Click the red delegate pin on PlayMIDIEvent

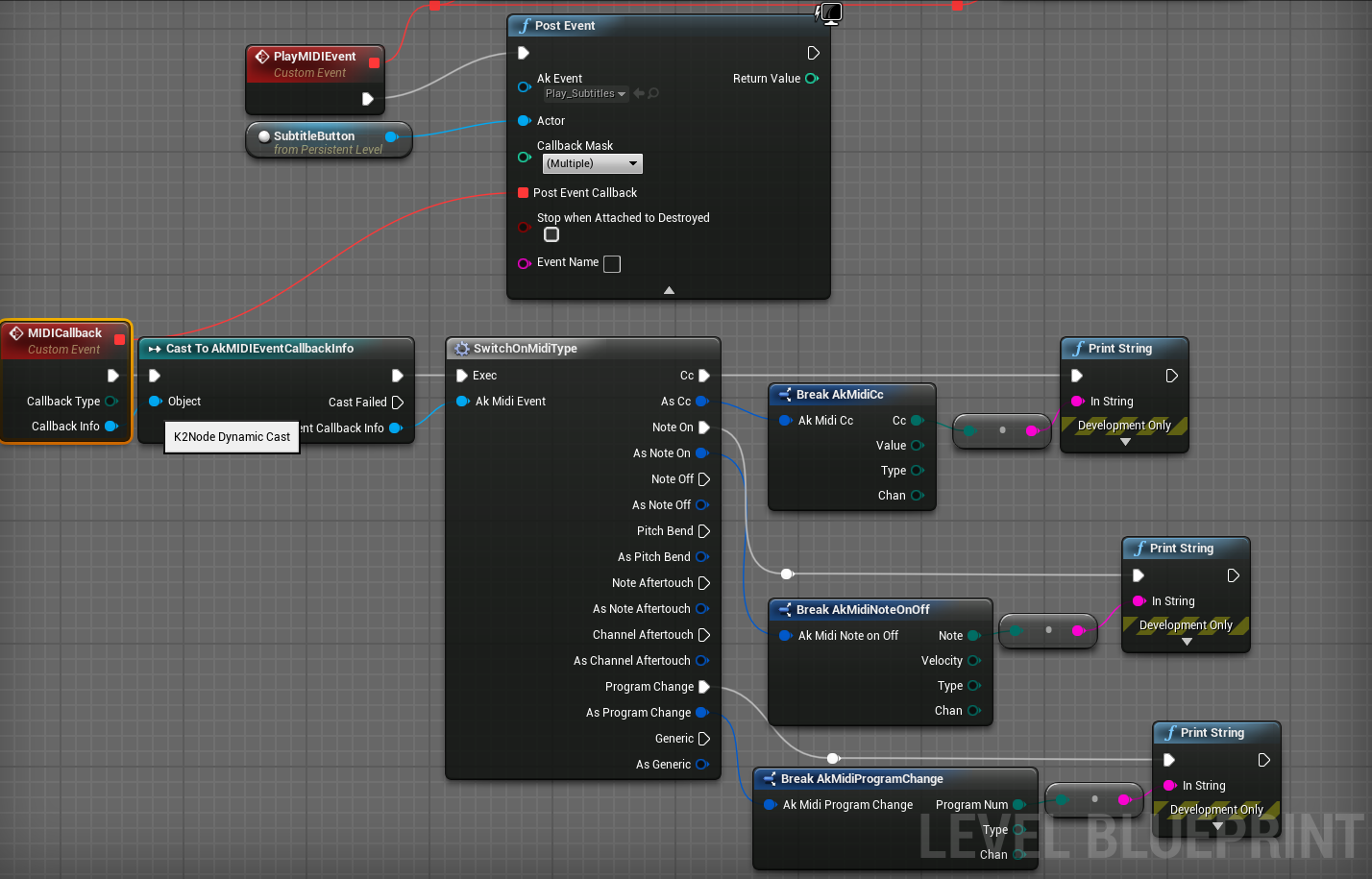[x=375, y=63]
